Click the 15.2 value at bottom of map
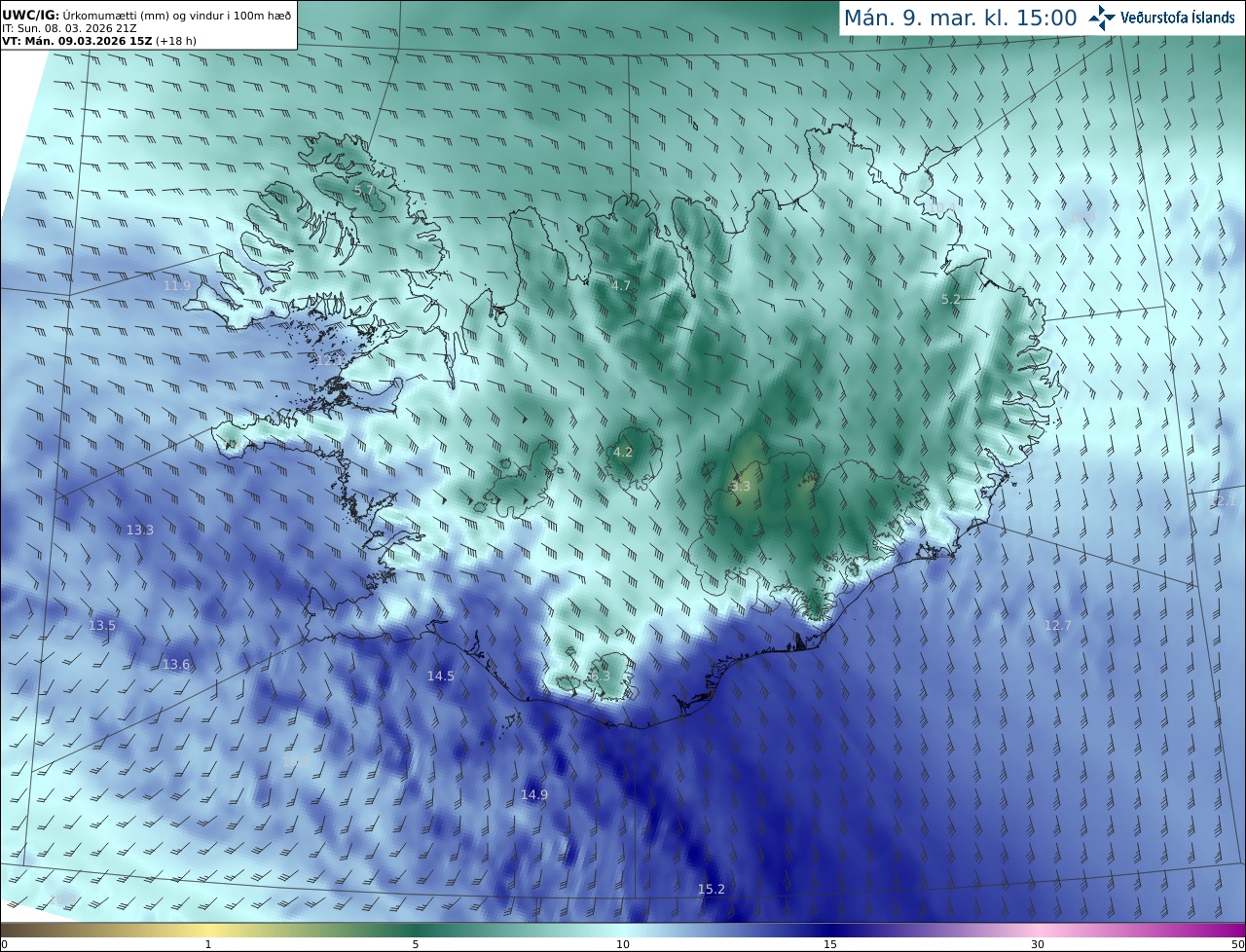This screenshot has width=1246, height=952. 712,889
